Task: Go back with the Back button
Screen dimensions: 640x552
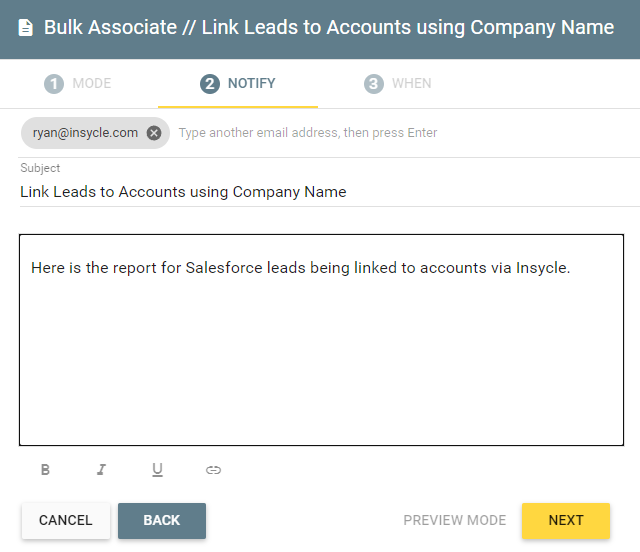Action: [162, 521]
